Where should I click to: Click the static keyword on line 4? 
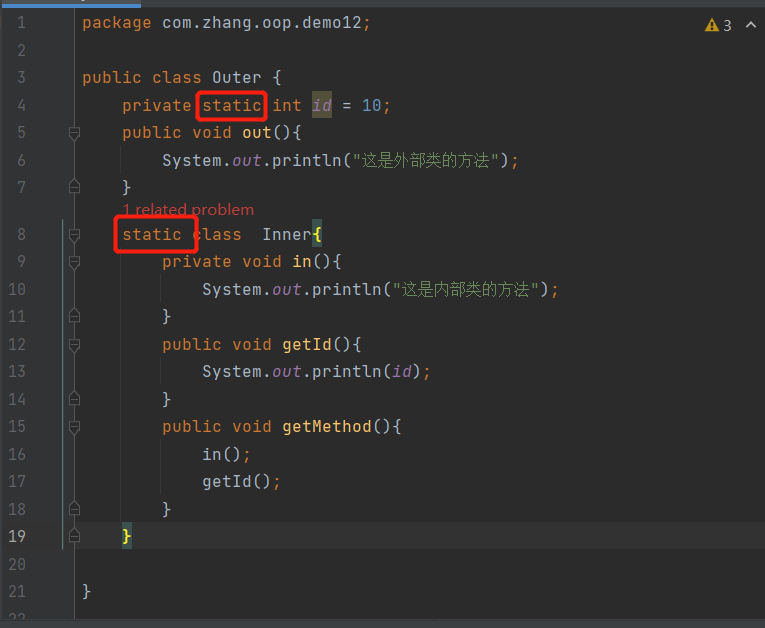pyautogui.click(x=232, y=105)
